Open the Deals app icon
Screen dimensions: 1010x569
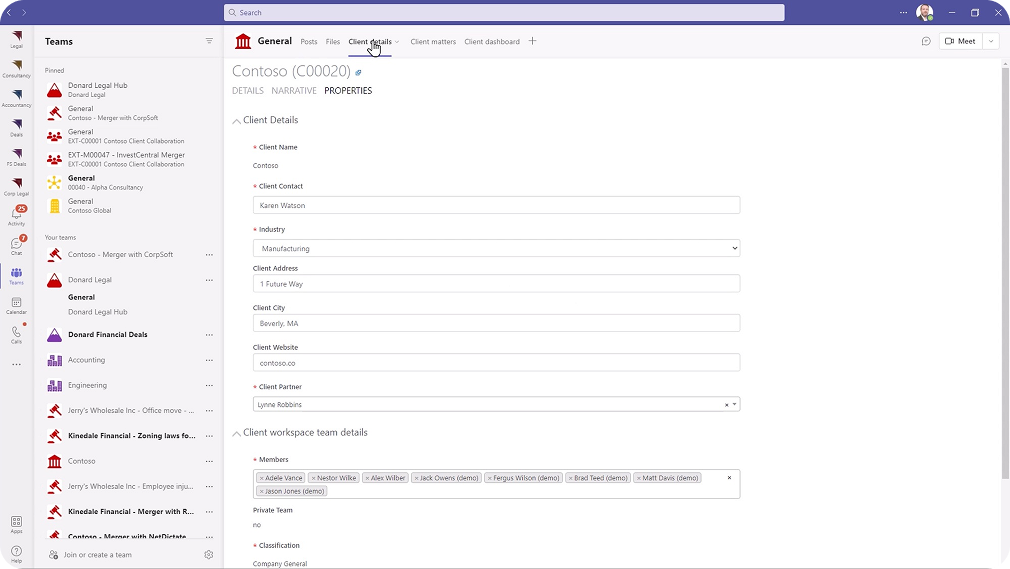[x=16, y=128]
